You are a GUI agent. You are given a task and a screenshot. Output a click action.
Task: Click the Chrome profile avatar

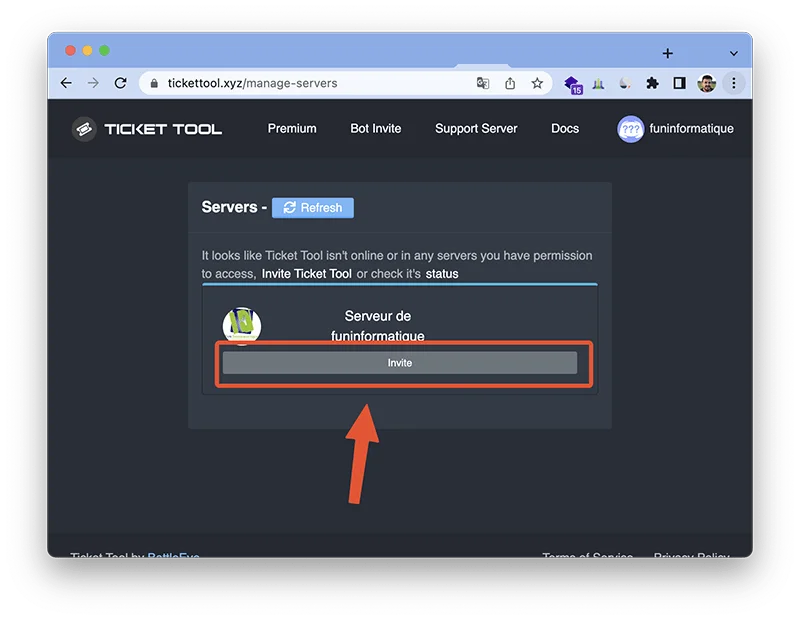(x=706, y=84)
